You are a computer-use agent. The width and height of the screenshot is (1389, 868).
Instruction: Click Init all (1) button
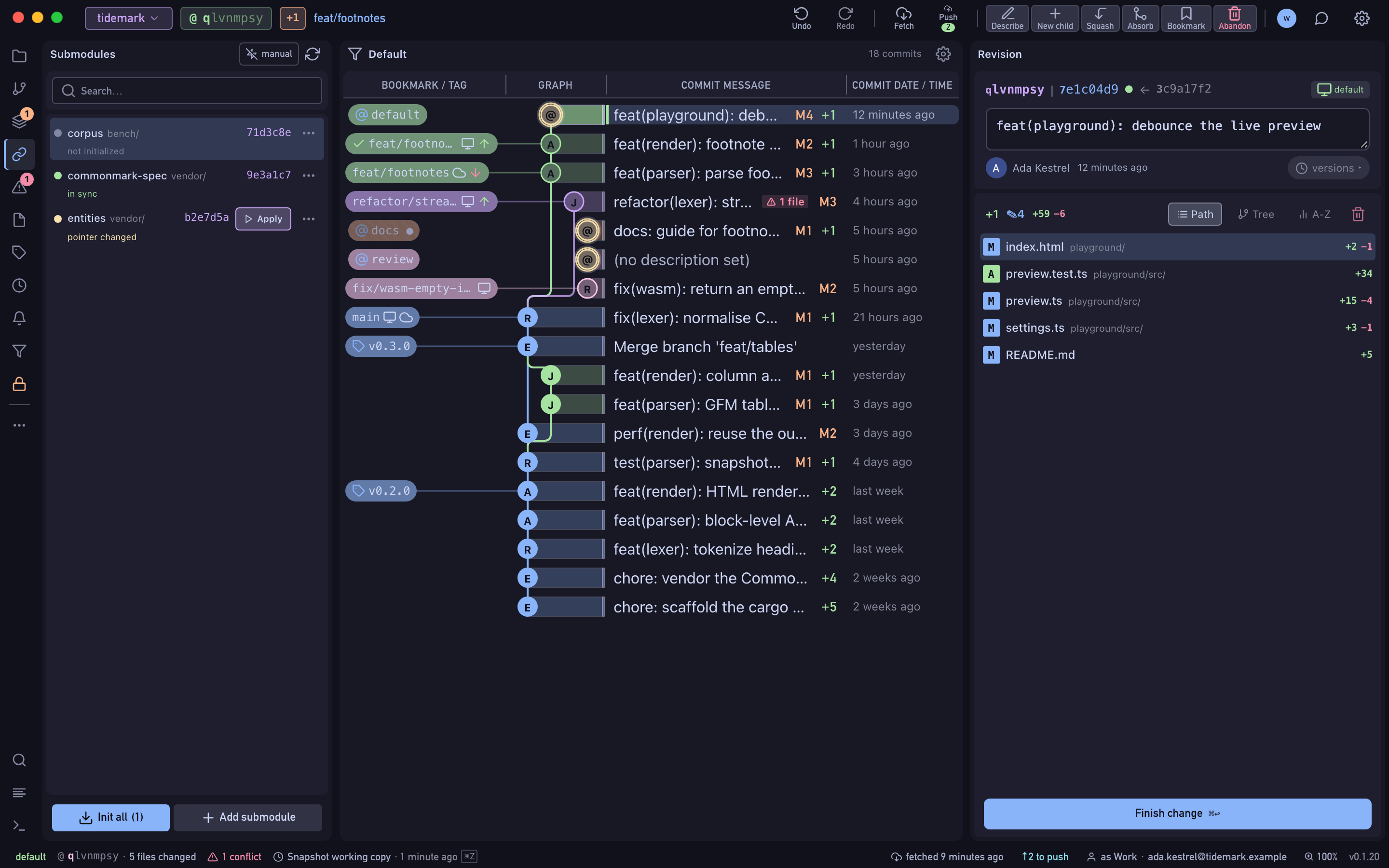coord(111,817)
